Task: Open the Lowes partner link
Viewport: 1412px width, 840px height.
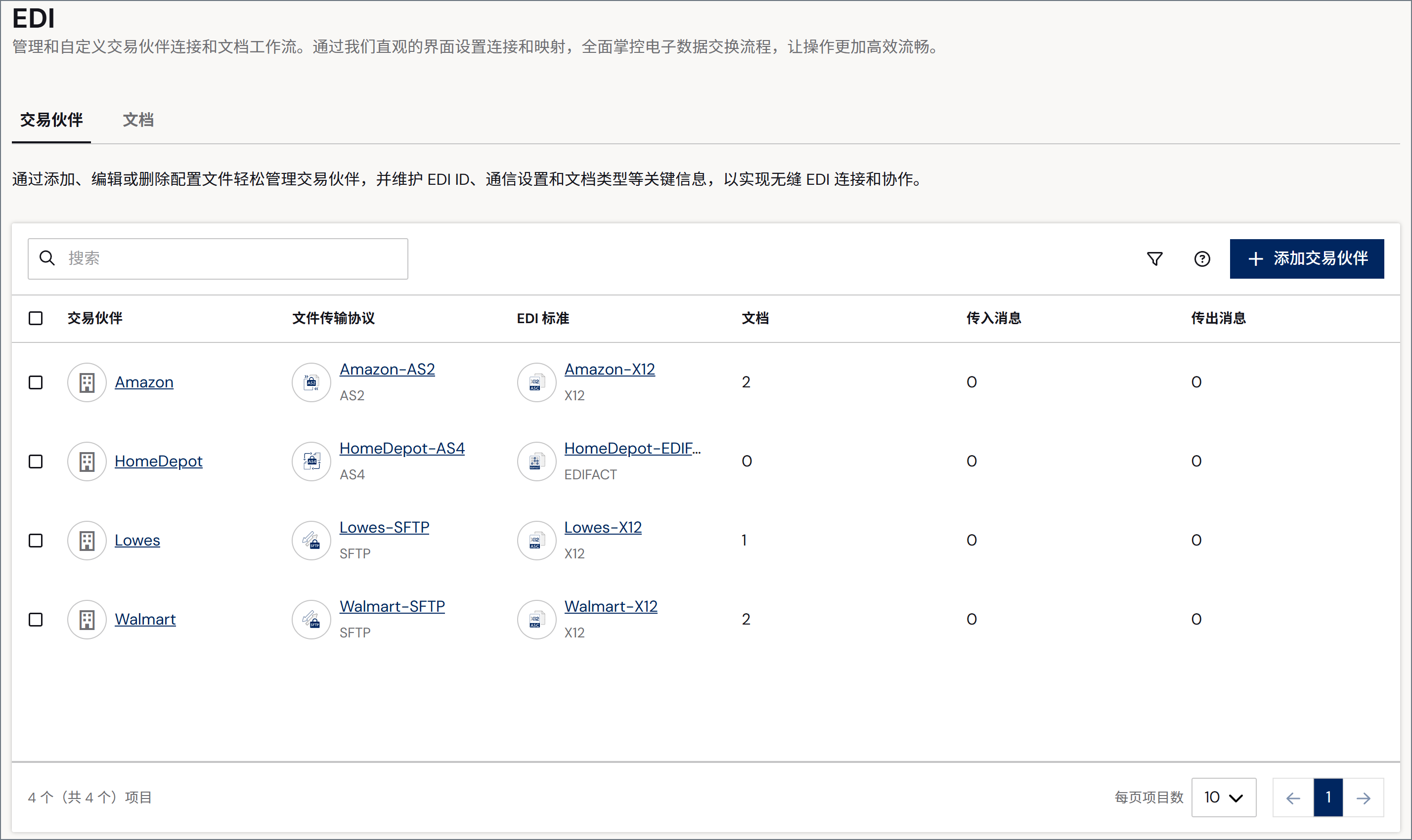Action: (x=137, y=541)
